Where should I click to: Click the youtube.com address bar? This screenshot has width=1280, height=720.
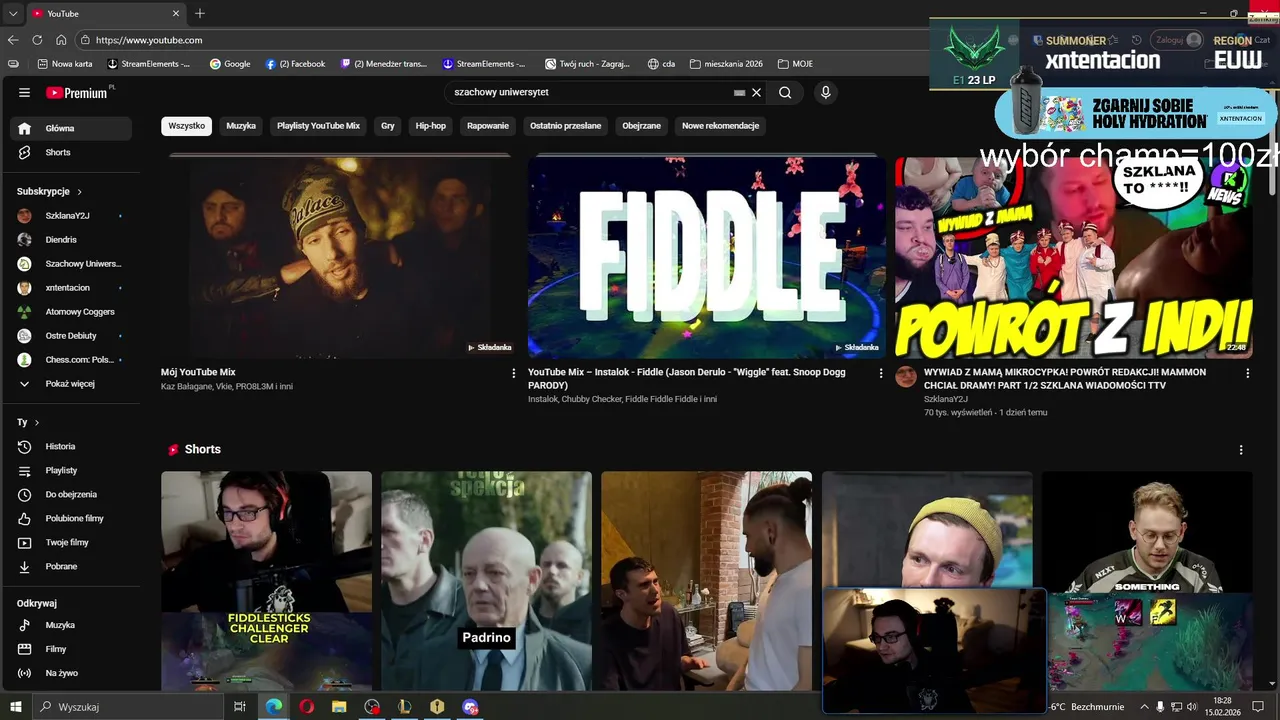pyautogui.click(x=500, y=40)
